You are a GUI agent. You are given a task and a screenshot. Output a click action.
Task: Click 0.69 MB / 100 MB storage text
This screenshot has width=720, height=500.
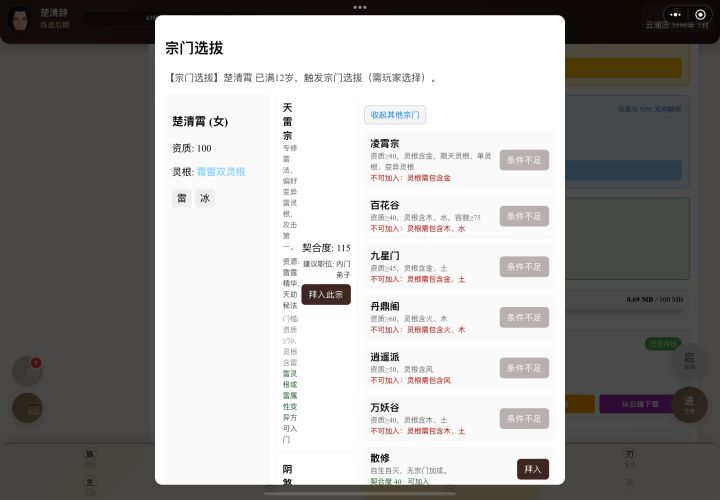click(655, 299)
